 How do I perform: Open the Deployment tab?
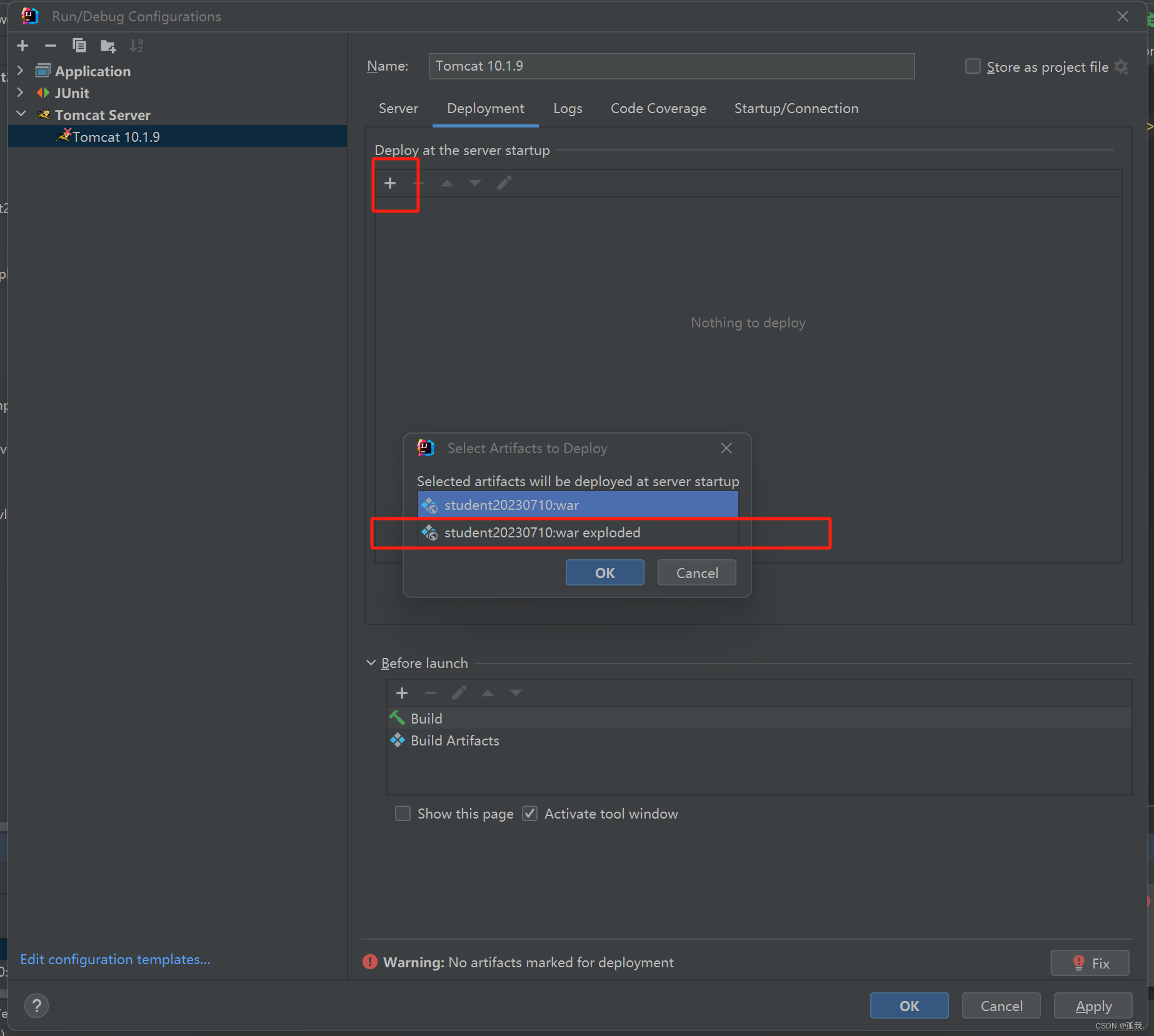pyautogui.click(x=486, y=109)
